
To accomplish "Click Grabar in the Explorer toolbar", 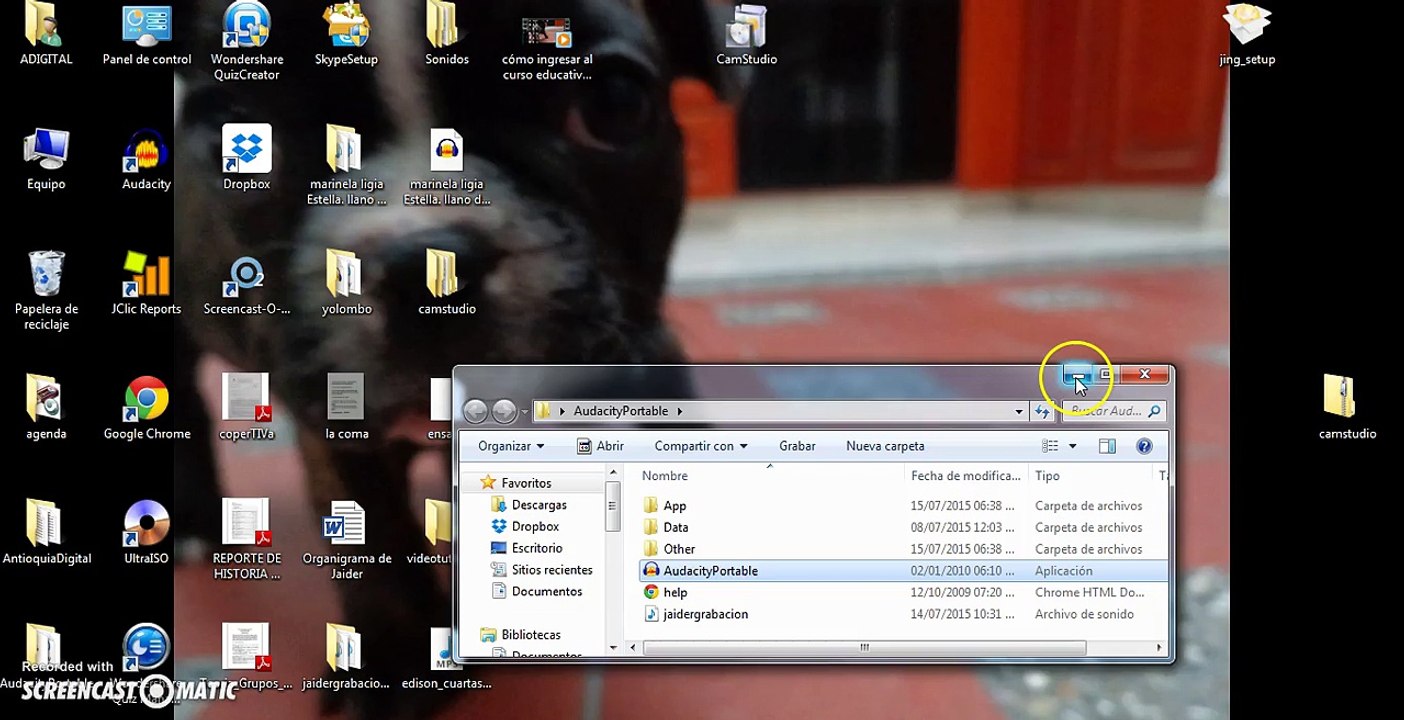I will point(797,446).
